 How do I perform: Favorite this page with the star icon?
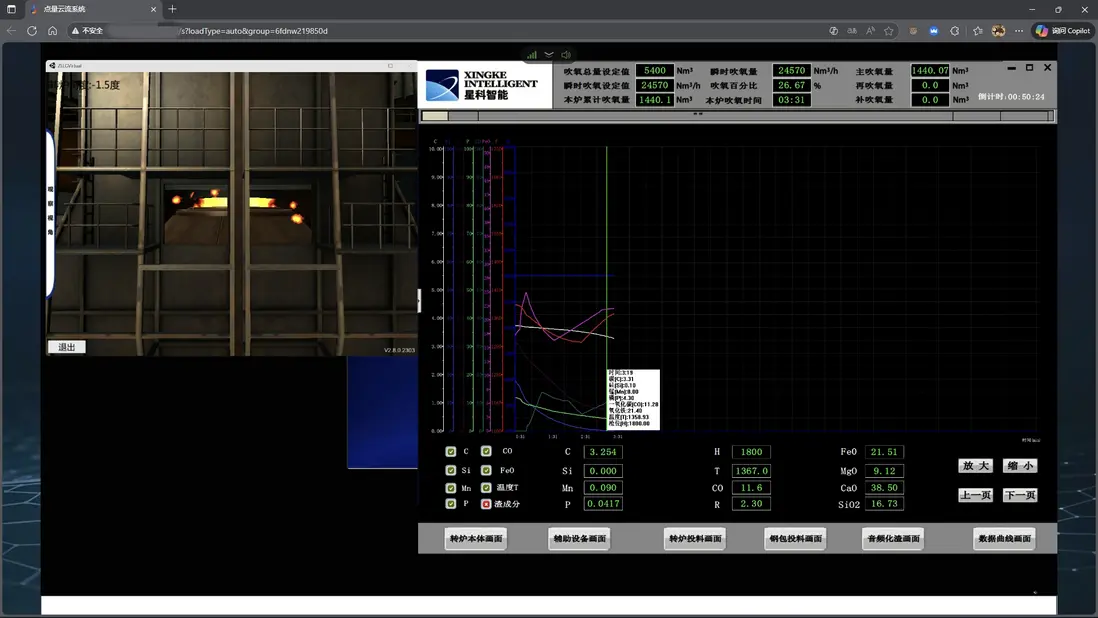click(889, 31)
